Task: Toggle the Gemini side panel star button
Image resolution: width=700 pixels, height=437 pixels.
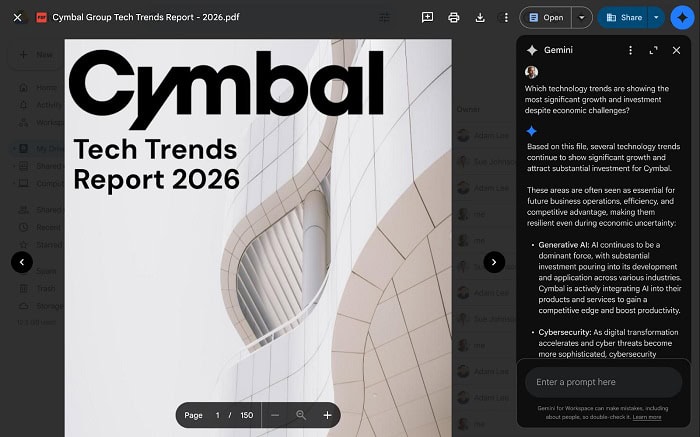Action: (x=683, y=17)
